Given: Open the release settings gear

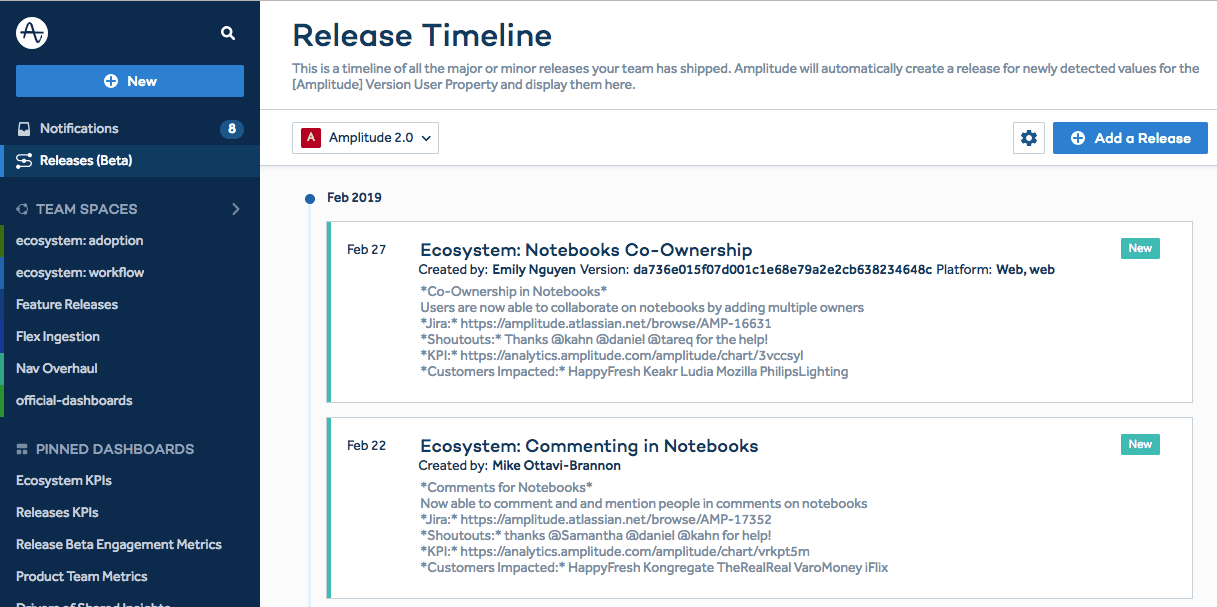Looking at the screenshot, I should click(1028, 137).
